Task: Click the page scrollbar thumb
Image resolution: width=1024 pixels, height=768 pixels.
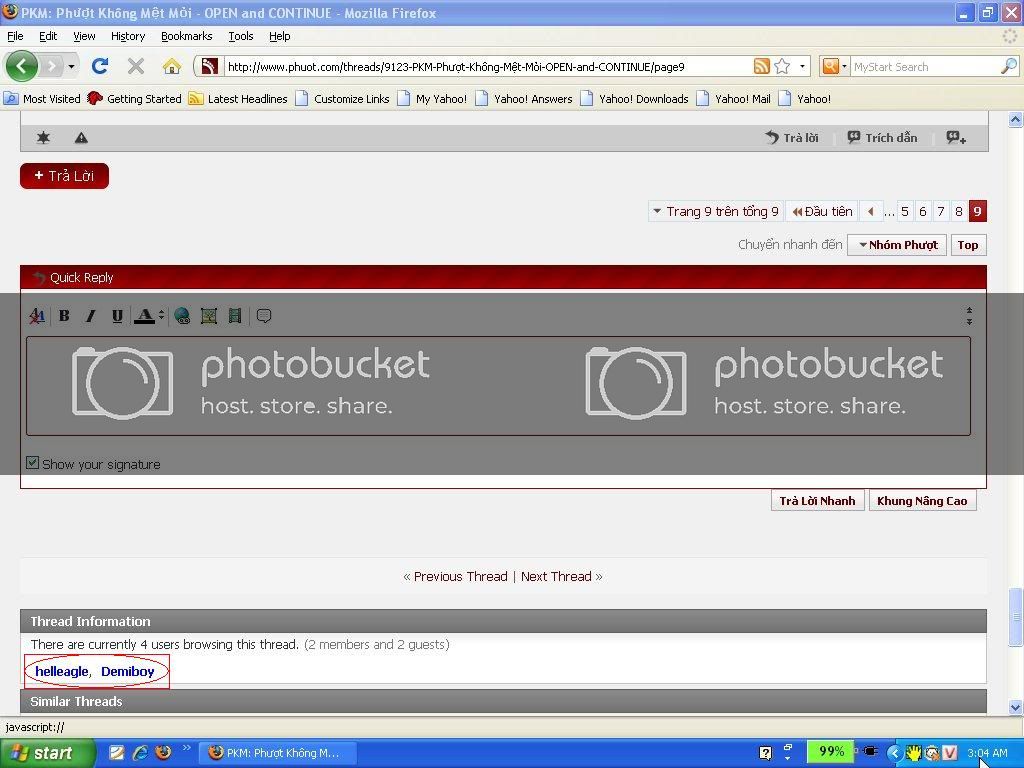Action: (x=1016, y=616)
